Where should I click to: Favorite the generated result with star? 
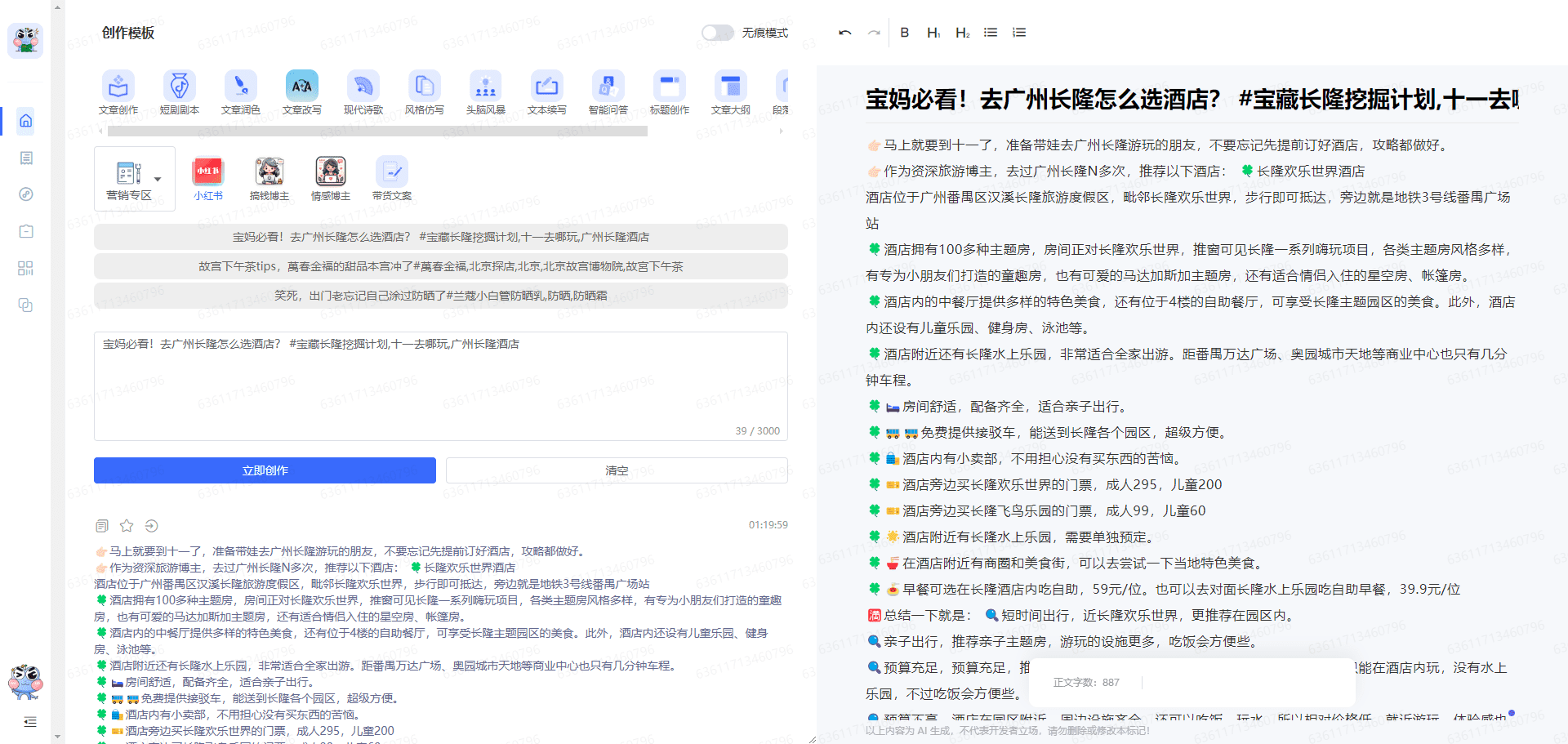[127, 526]
